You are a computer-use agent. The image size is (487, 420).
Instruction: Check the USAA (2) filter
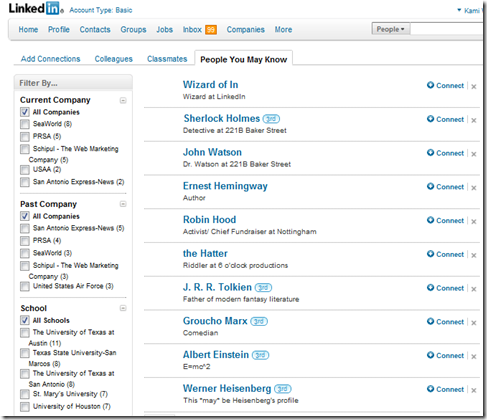click(x=25, y=170)
